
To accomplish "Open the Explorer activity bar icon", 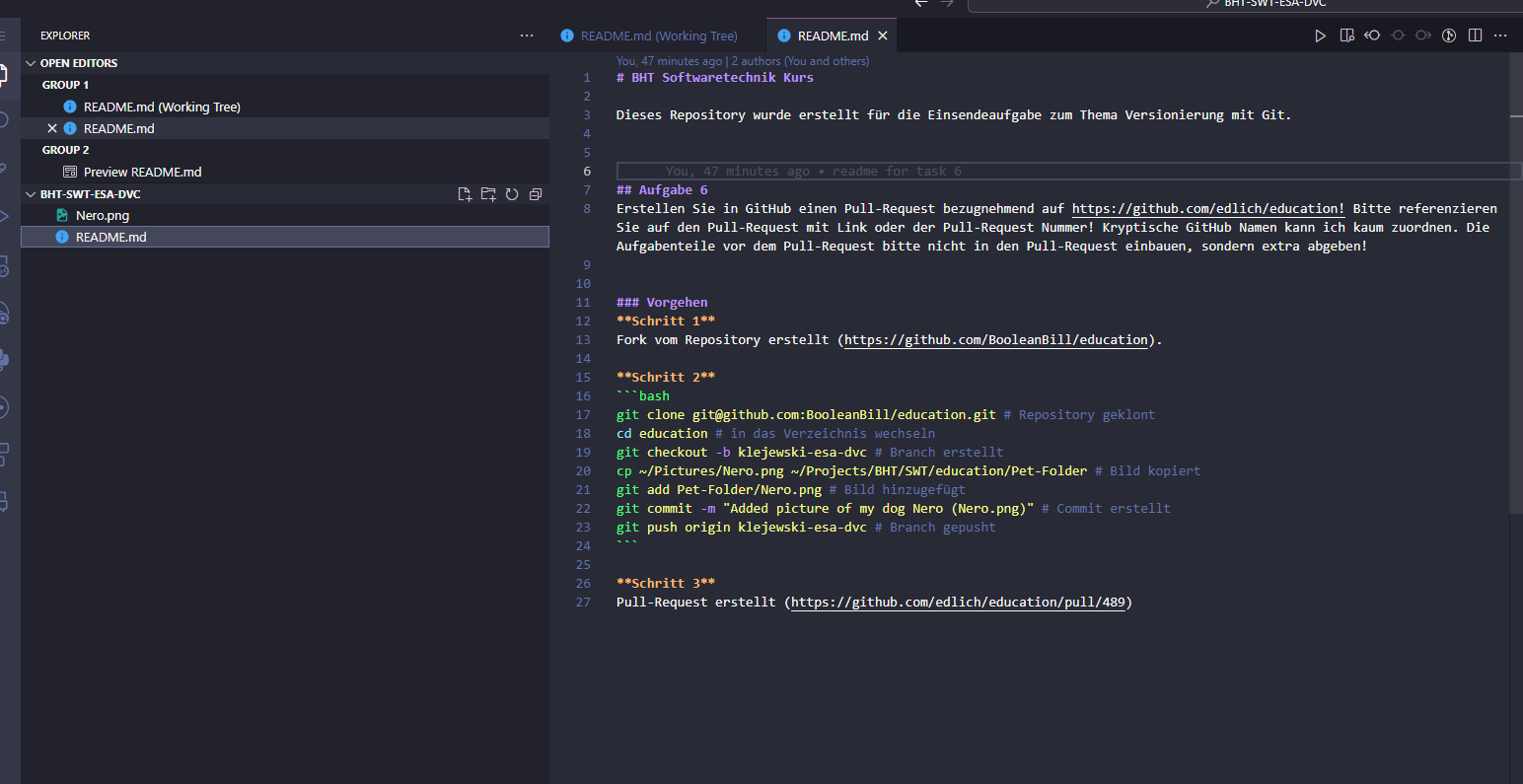I will tap(4, 74).
